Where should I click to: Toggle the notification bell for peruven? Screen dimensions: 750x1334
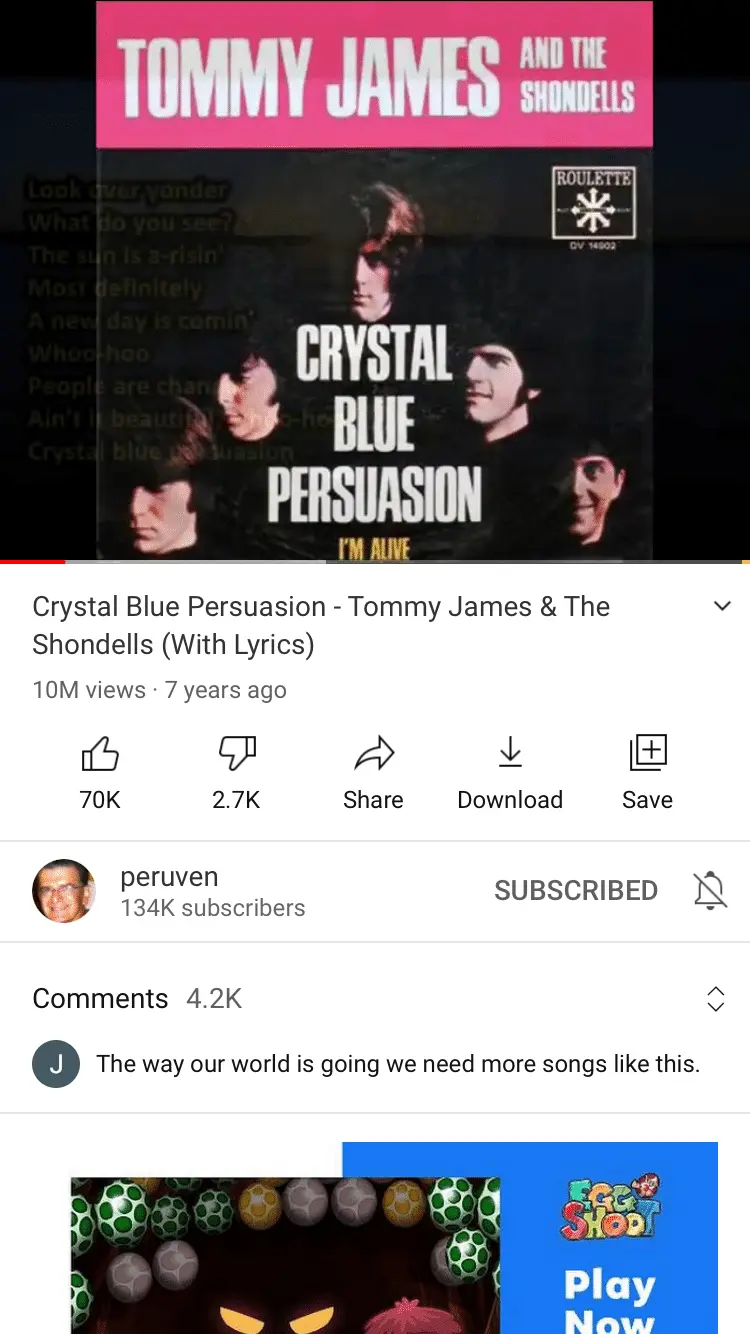tap(710, 890)
